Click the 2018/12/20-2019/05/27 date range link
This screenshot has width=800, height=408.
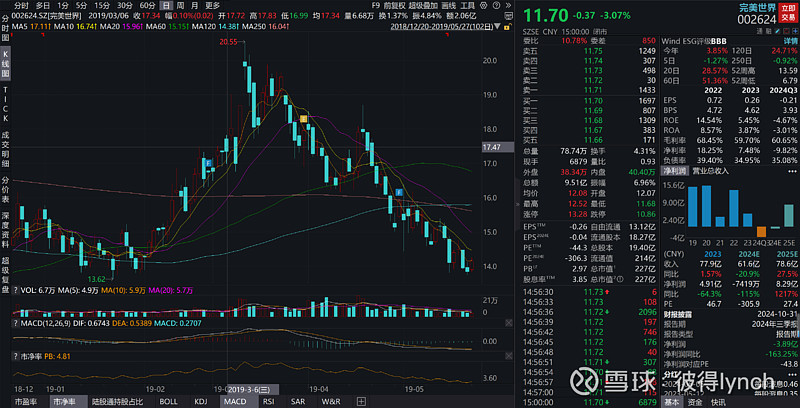point(442,27)
